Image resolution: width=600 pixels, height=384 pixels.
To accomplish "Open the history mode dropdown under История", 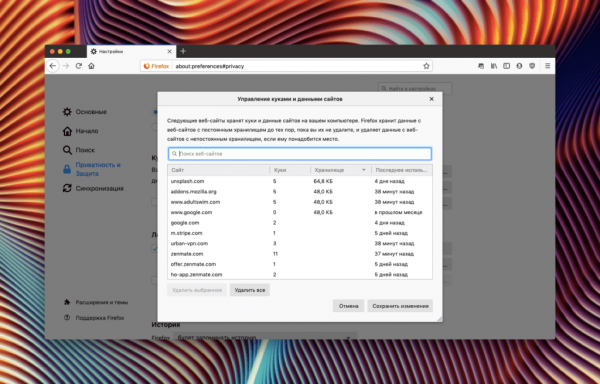I will pyautogui.click(x=265, y=337).
